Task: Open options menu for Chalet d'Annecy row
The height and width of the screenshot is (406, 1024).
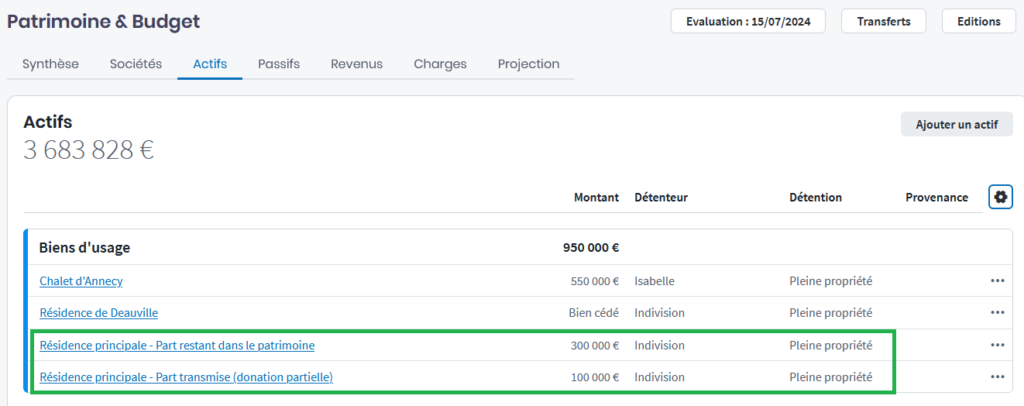Action: (997, 281)
